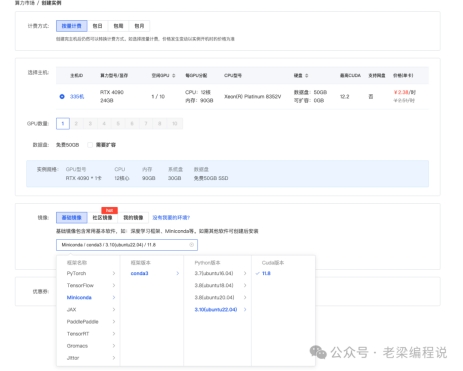
Task: Set GPU count to 2
Action: tap(76, 123)
